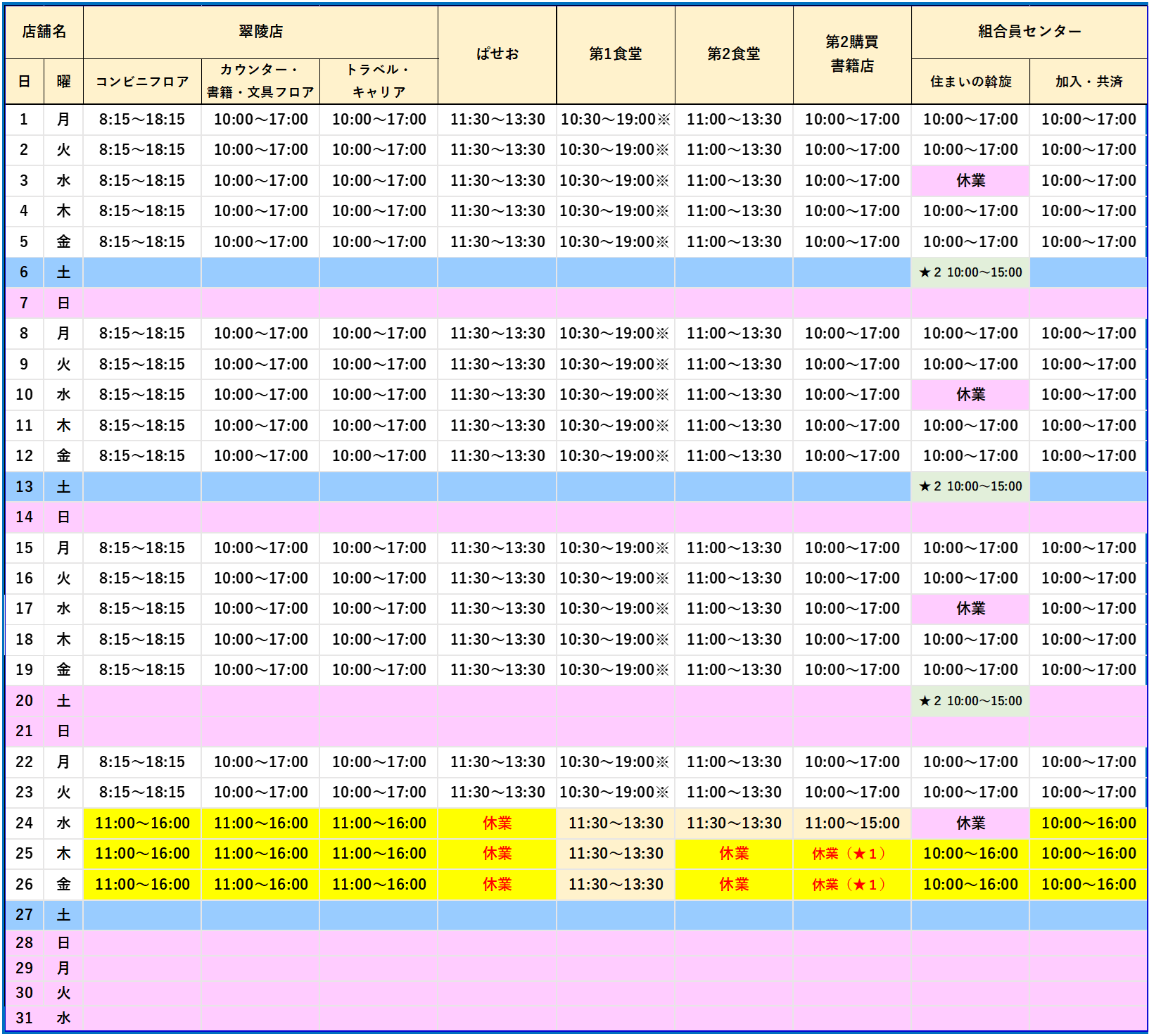Select the 加入・共済 sub-header
The image size is (1149, 1036).
[x=1088, y=82]
